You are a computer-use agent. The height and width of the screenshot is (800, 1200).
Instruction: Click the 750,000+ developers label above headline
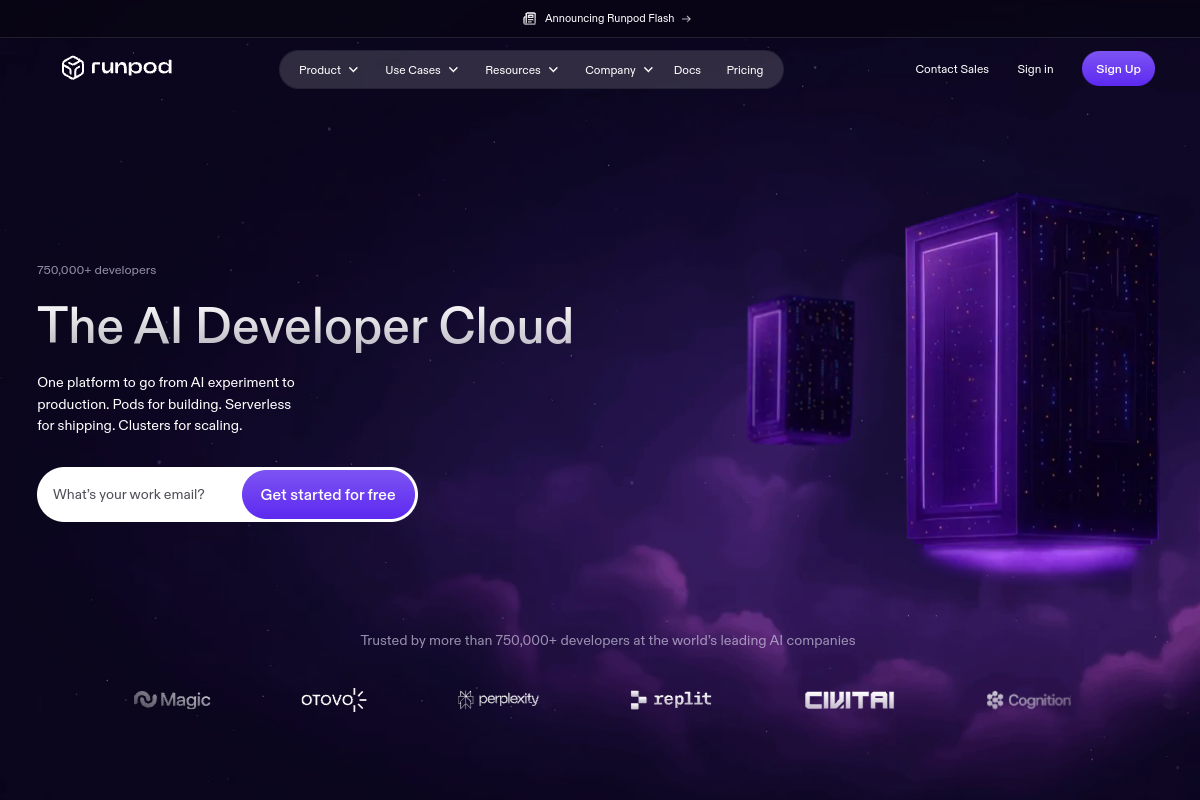point(96,270)
